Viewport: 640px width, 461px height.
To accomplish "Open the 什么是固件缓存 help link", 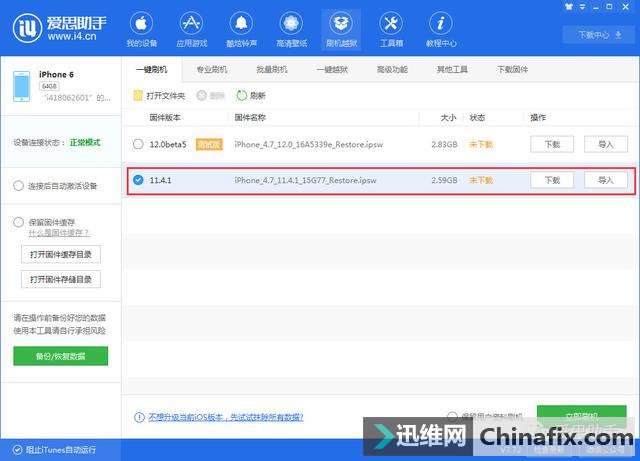I will pyautogui.click(x=59, y=233).
